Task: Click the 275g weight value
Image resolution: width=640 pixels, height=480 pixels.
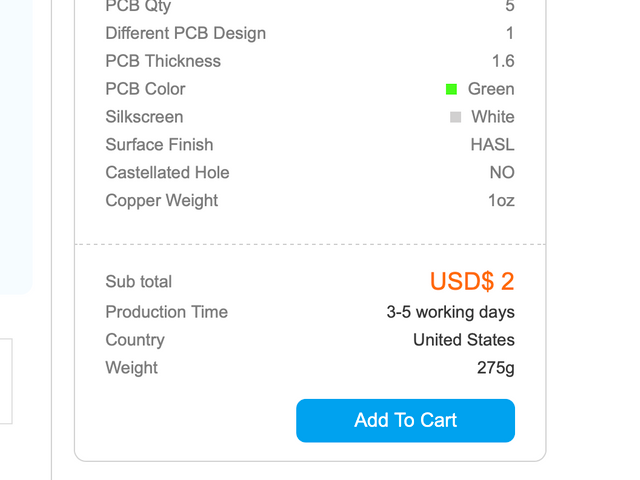Action: tap(495, 368)
